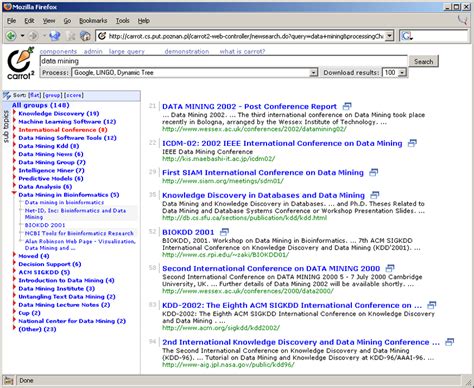Viewport: 474px width, 388px height.
Task: Open DATA MINING 2002 Post Conference Report
Action: [249, 106]
